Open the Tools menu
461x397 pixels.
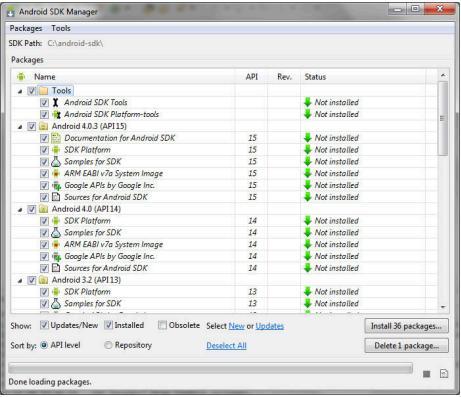coord(61,28)
